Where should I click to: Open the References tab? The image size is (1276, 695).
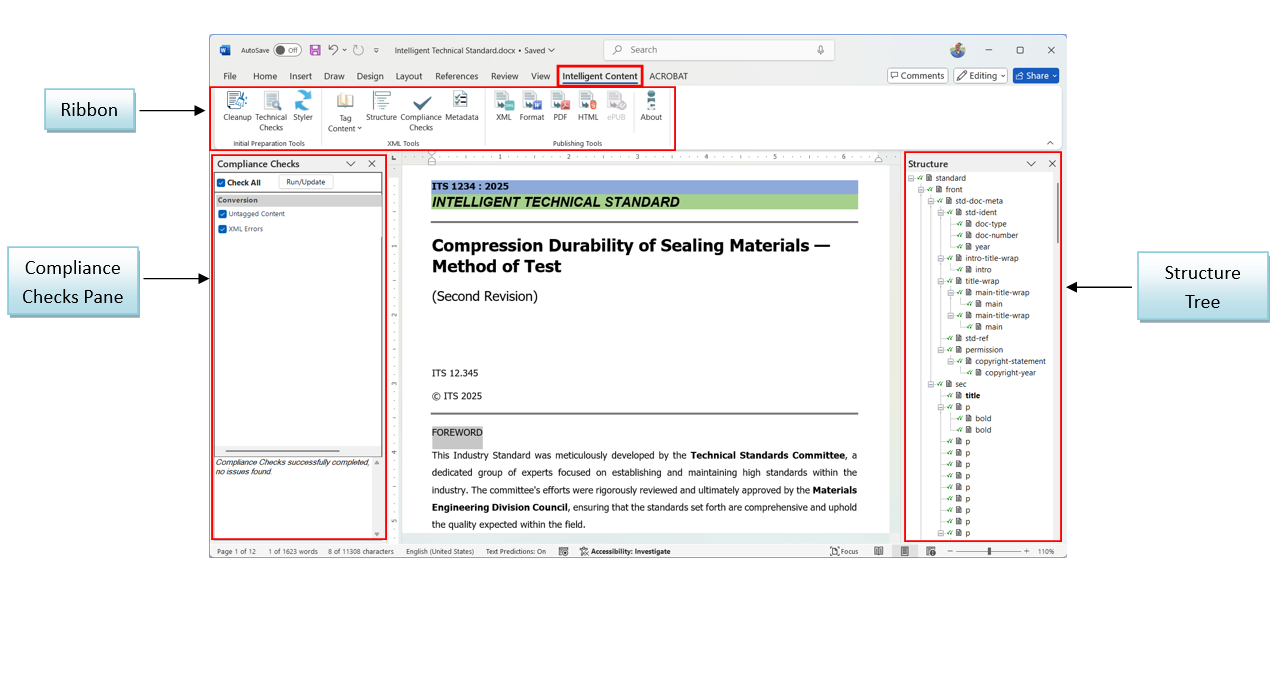457,76
